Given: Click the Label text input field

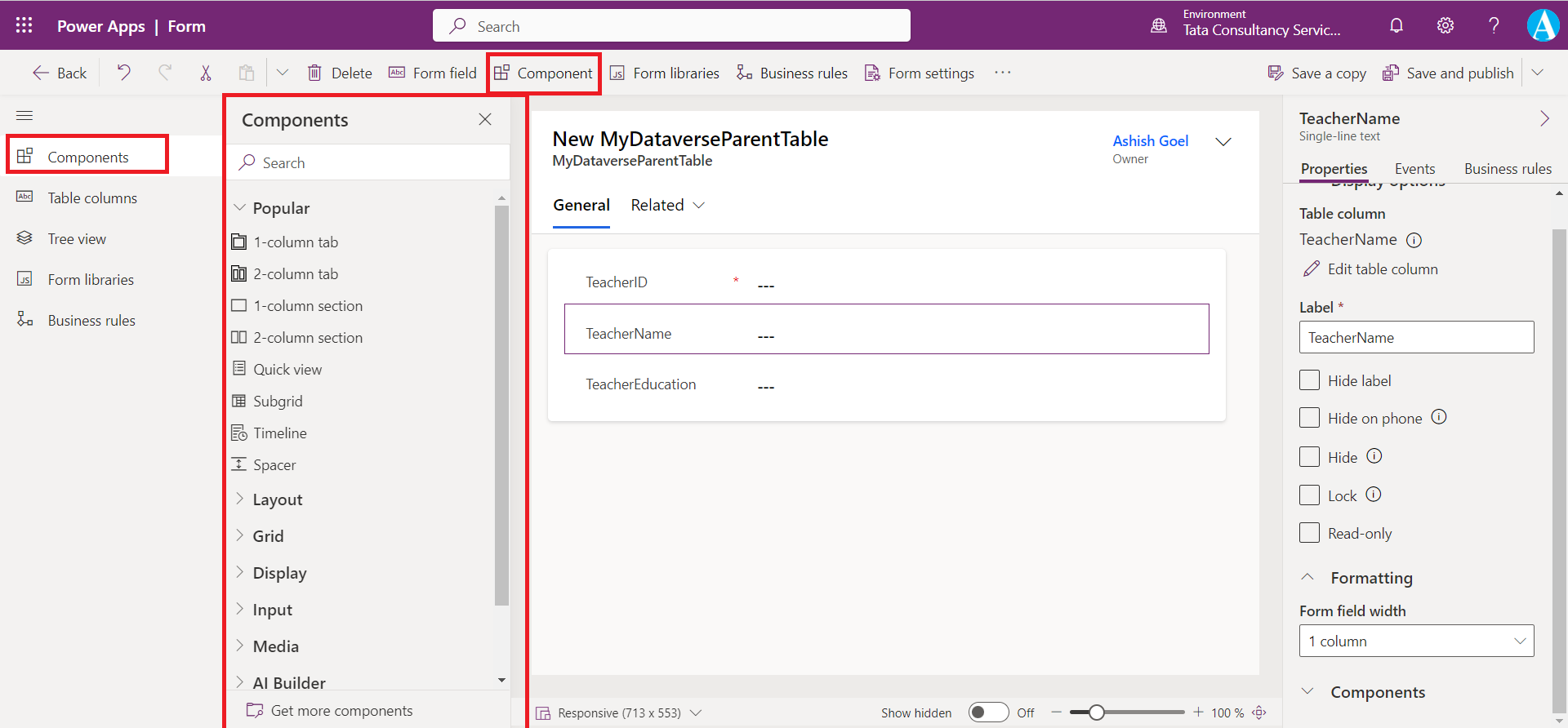Looking at the screenshot, I should [x=1416, y=337].
